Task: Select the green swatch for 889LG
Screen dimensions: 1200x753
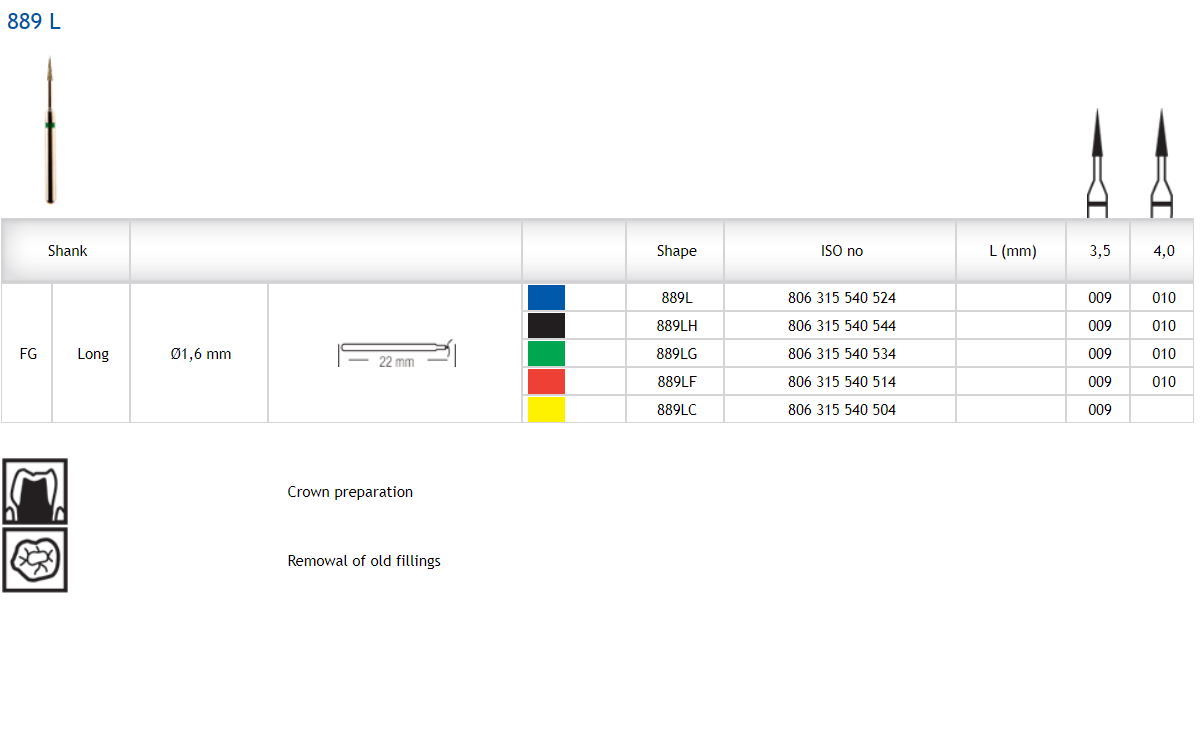Action: 546,353
